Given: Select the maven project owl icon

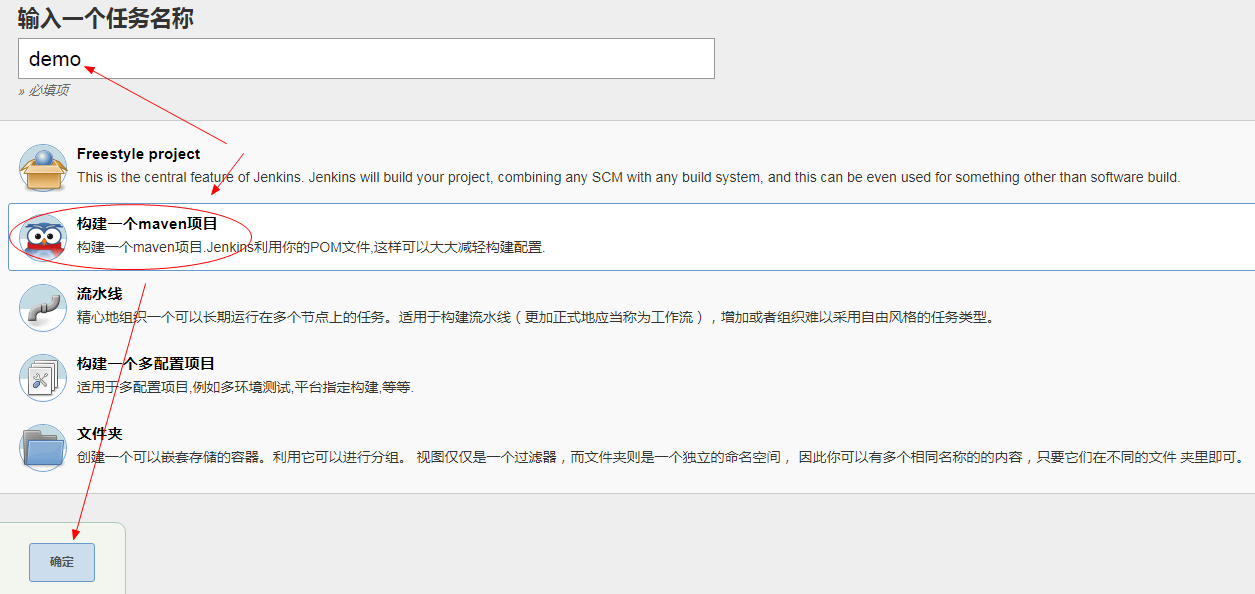Looking at the screenshot, I should [43, 237].
